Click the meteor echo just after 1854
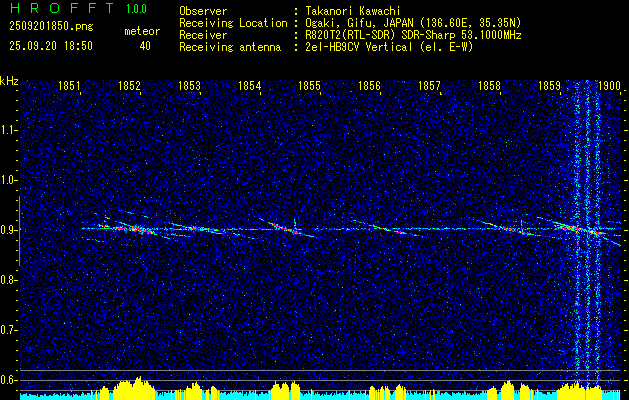The image size is (629, 400). [x=284, y=227]
